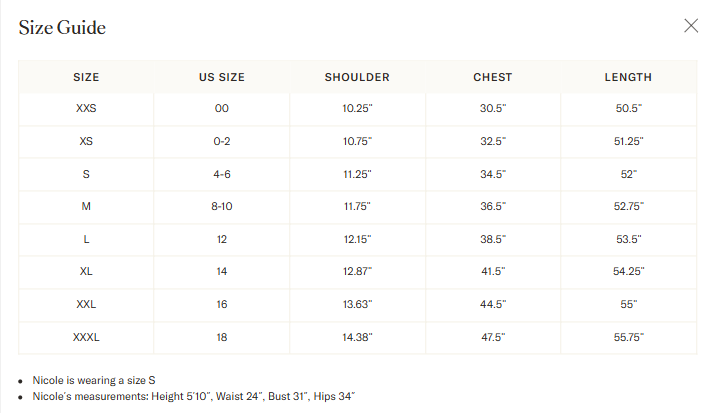Click the CHEST column header
The width and height of the screenshot is (706, 413).
493,77
